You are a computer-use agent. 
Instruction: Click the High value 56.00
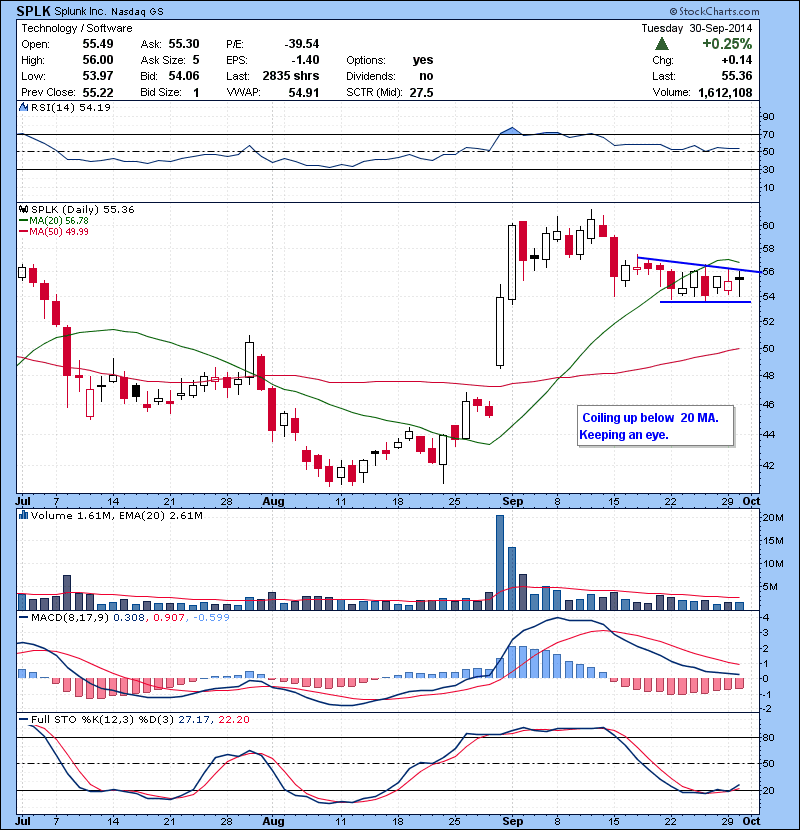[98, 60]
